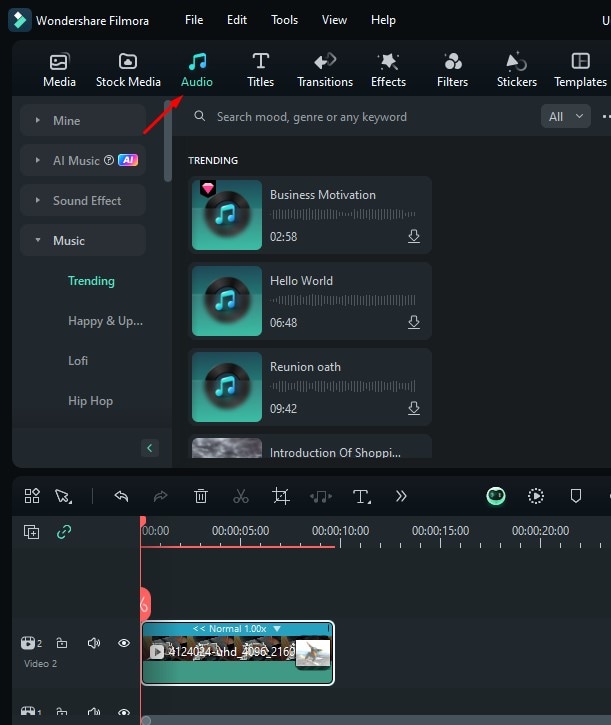Open the Stock Media tab
This screenshot has height=725, width=611.
point(128,70)
